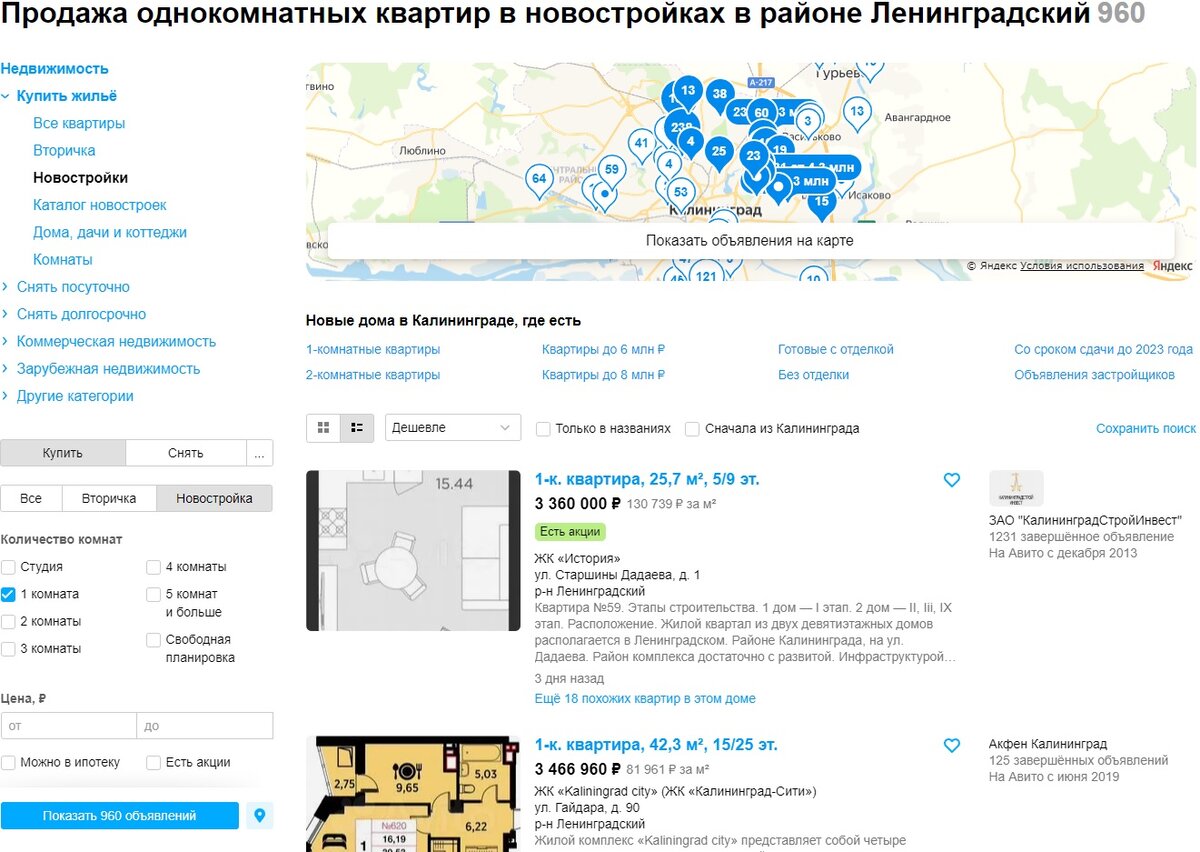The width and height of the screenshot is (1200, 852).
Task: Enable Можно в ипотеку checkbox
Action: point(8,763)
